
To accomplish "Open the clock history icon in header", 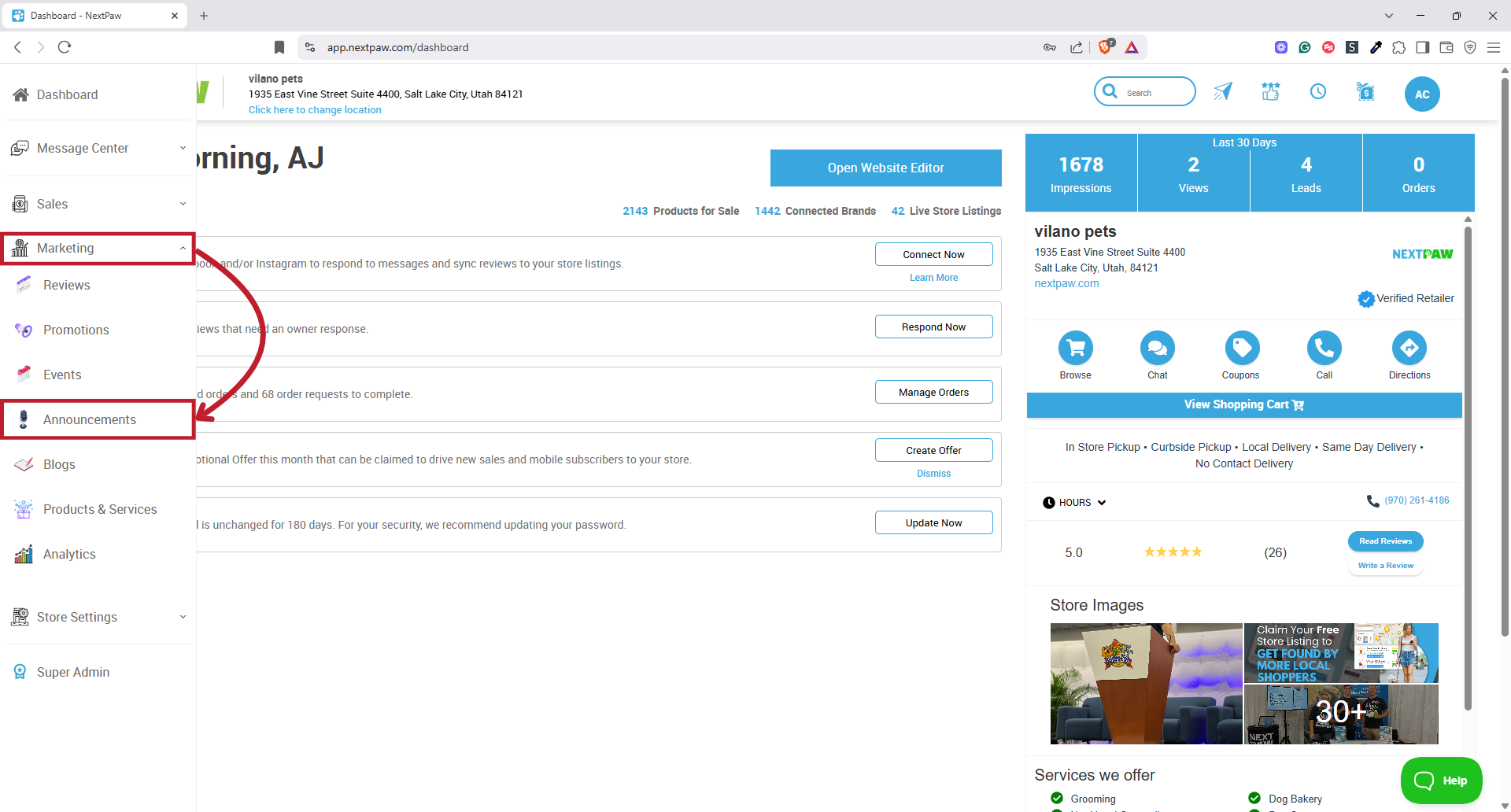I will pyautogui.click(x=1318, y=92).
